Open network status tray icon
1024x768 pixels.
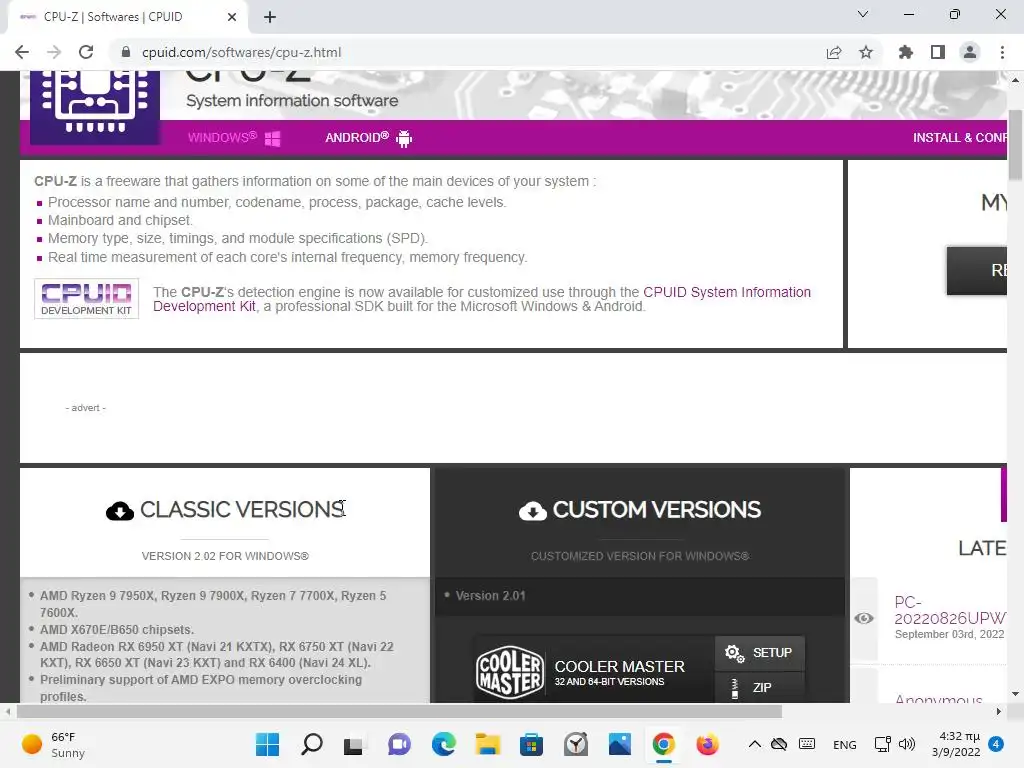[x=882, y=744]
